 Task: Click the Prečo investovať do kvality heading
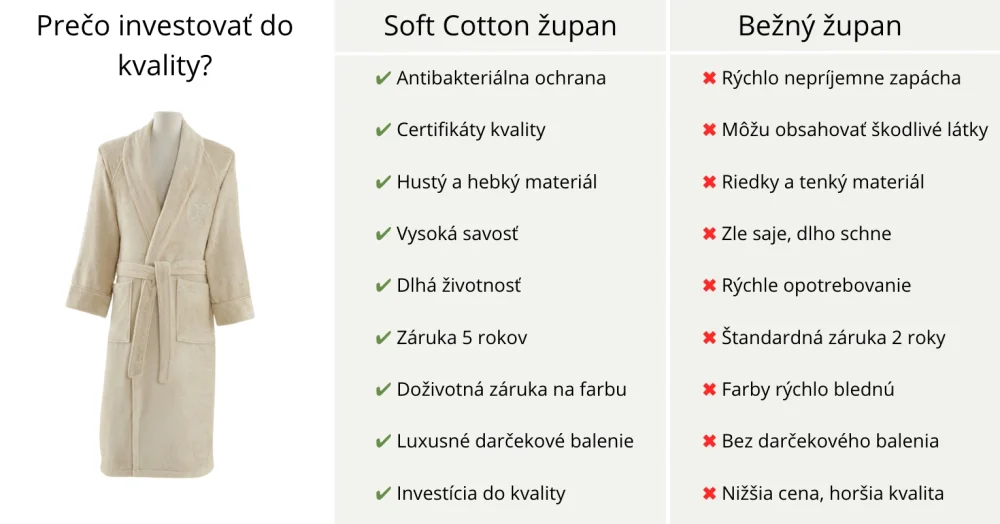165,45
